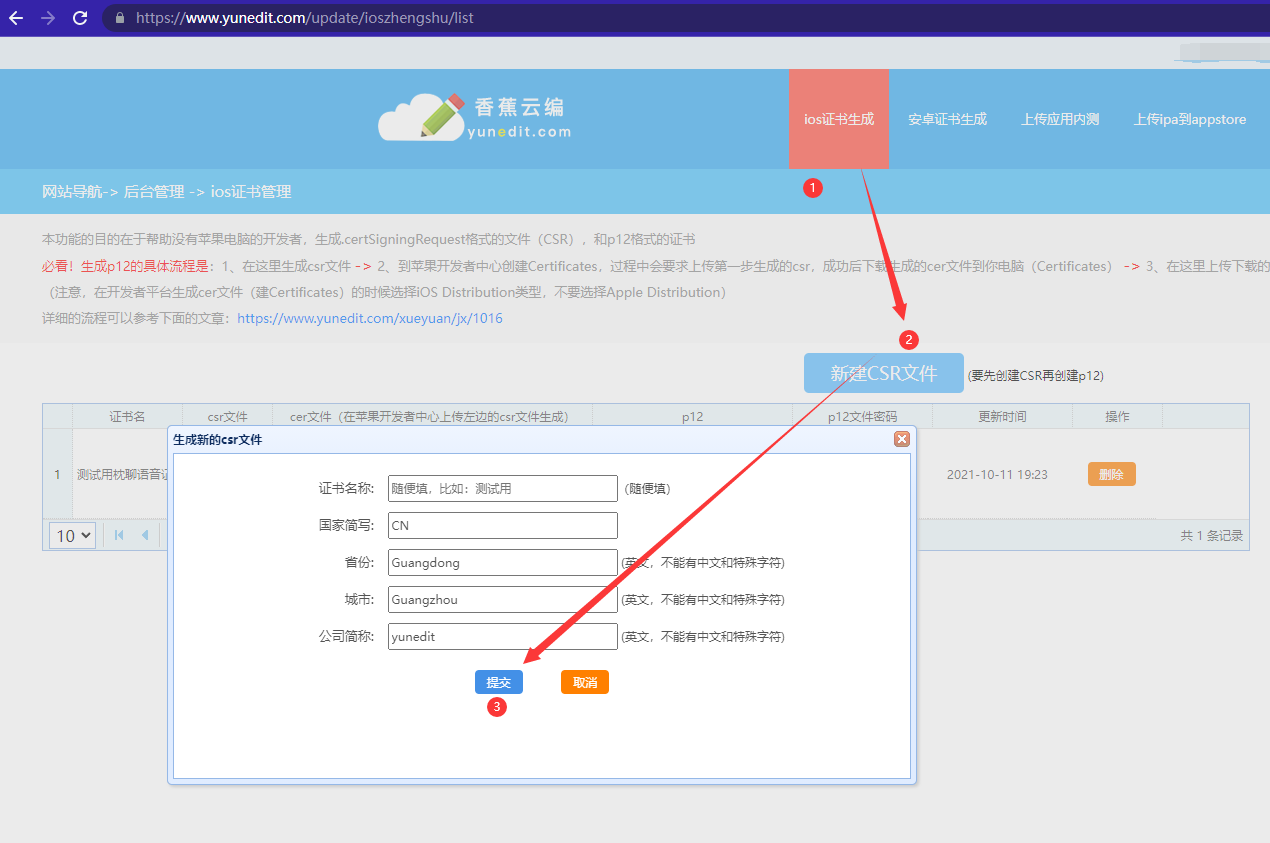Click the 城市 field containing Guangzhou
Screen dimensions: 1270x843
pyautogui.click(x=502, y=600)
